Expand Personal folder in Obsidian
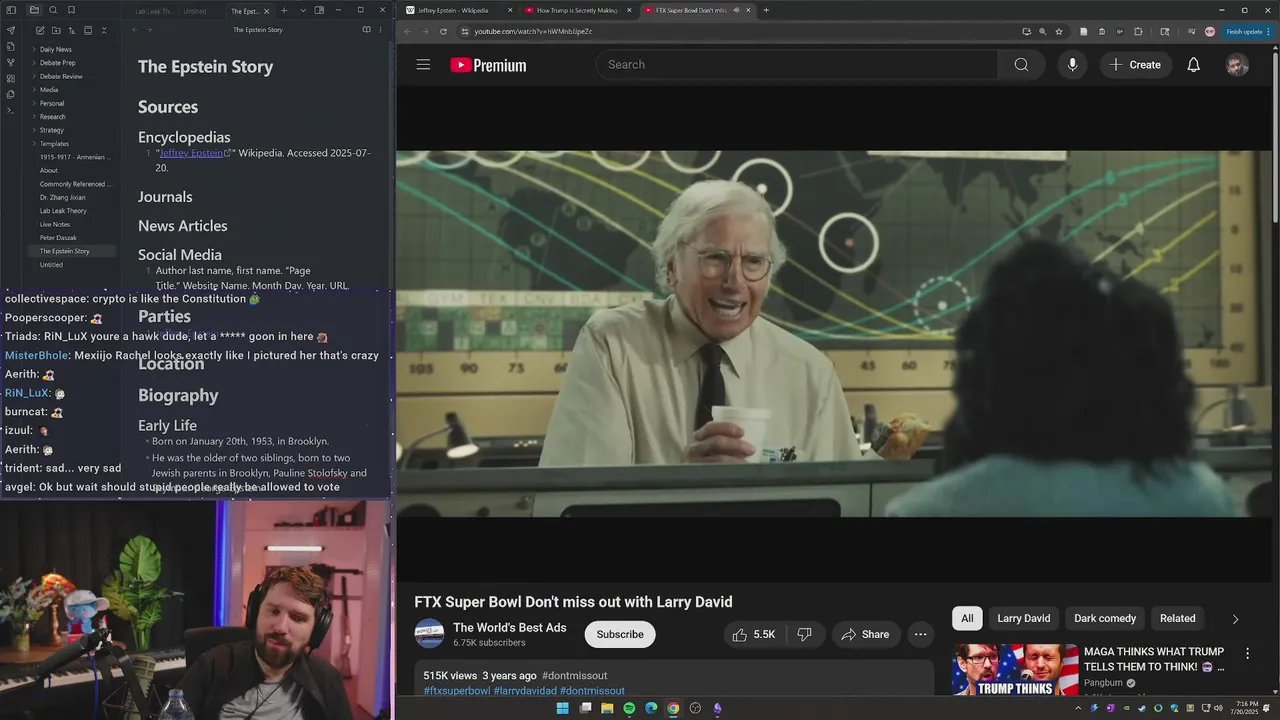1280x720 pixels. coord(51,103)
